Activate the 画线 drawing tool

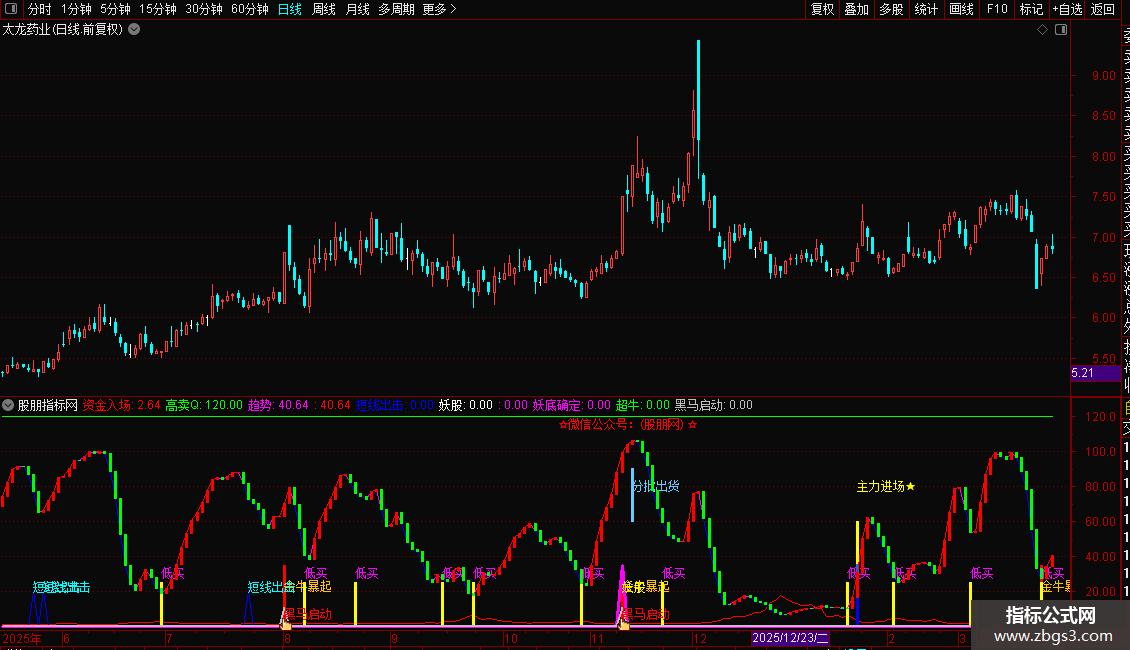tap(961, 9)
